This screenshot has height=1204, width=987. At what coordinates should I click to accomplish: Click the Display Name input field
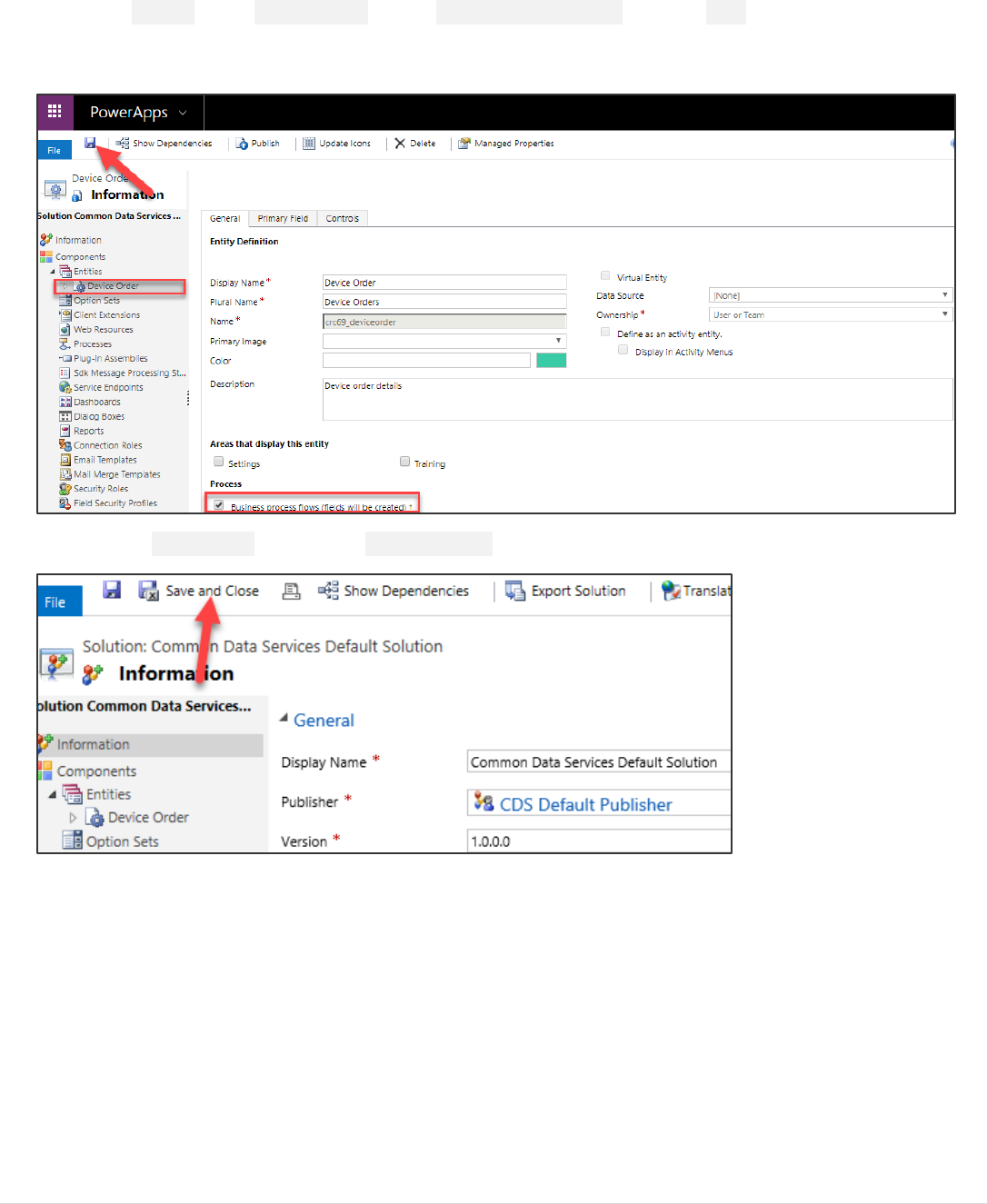tap(444, 283)
